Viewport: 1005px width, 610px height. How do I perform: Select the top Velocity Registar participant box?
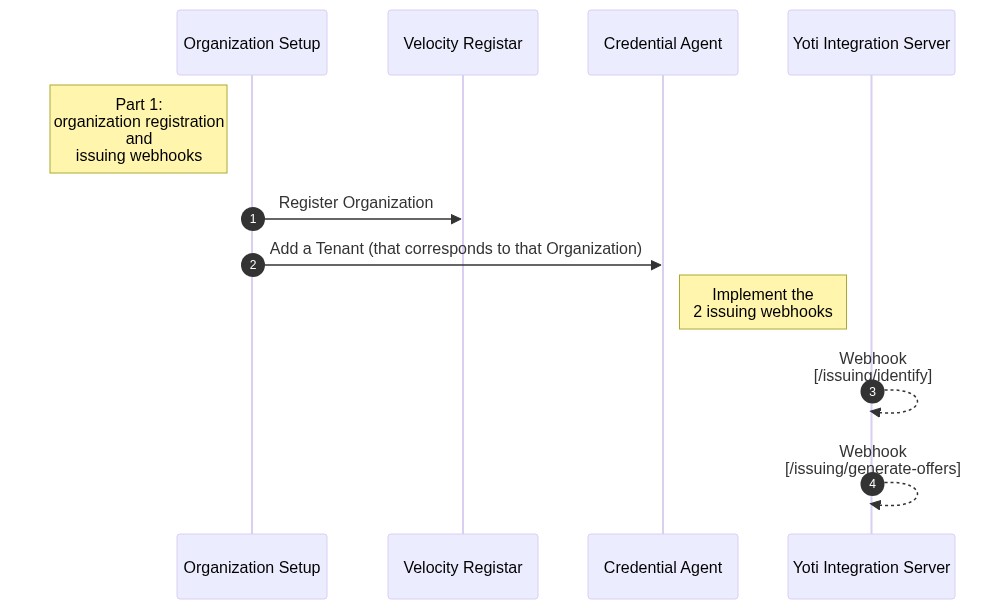point(463,43)
